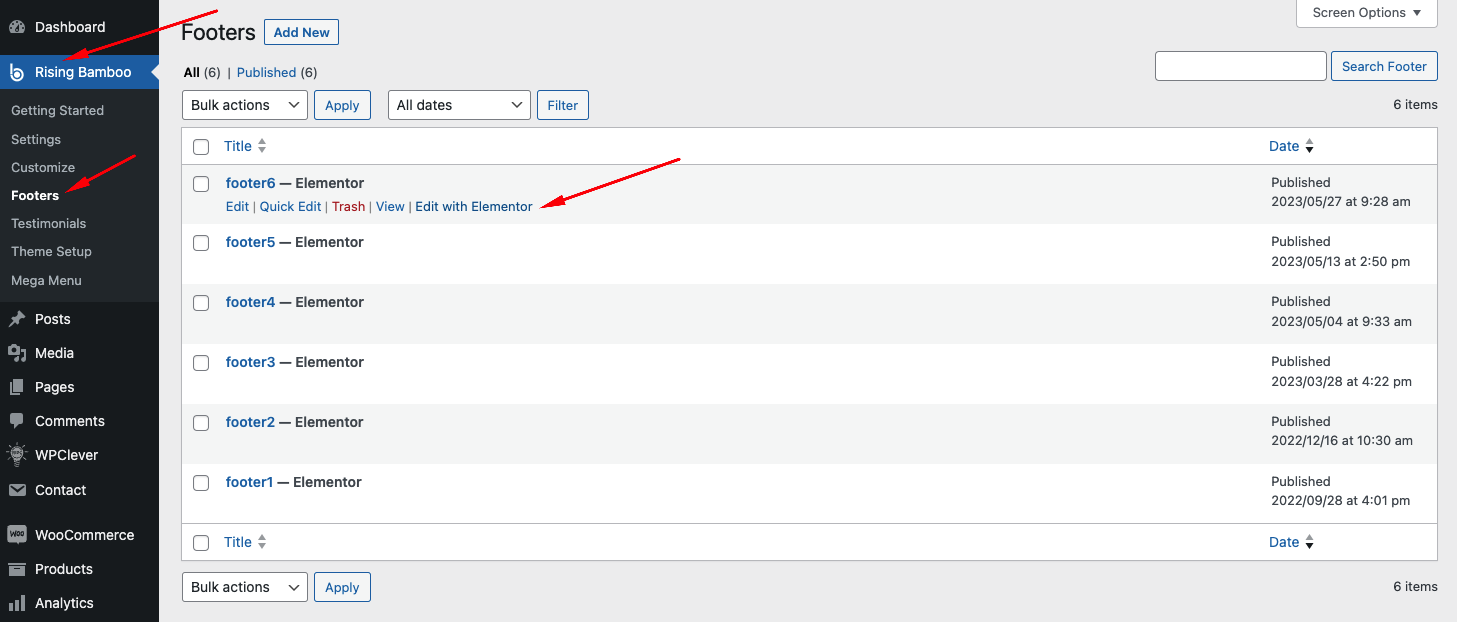Toggle the select-all checkbox in header

(201, 147)
